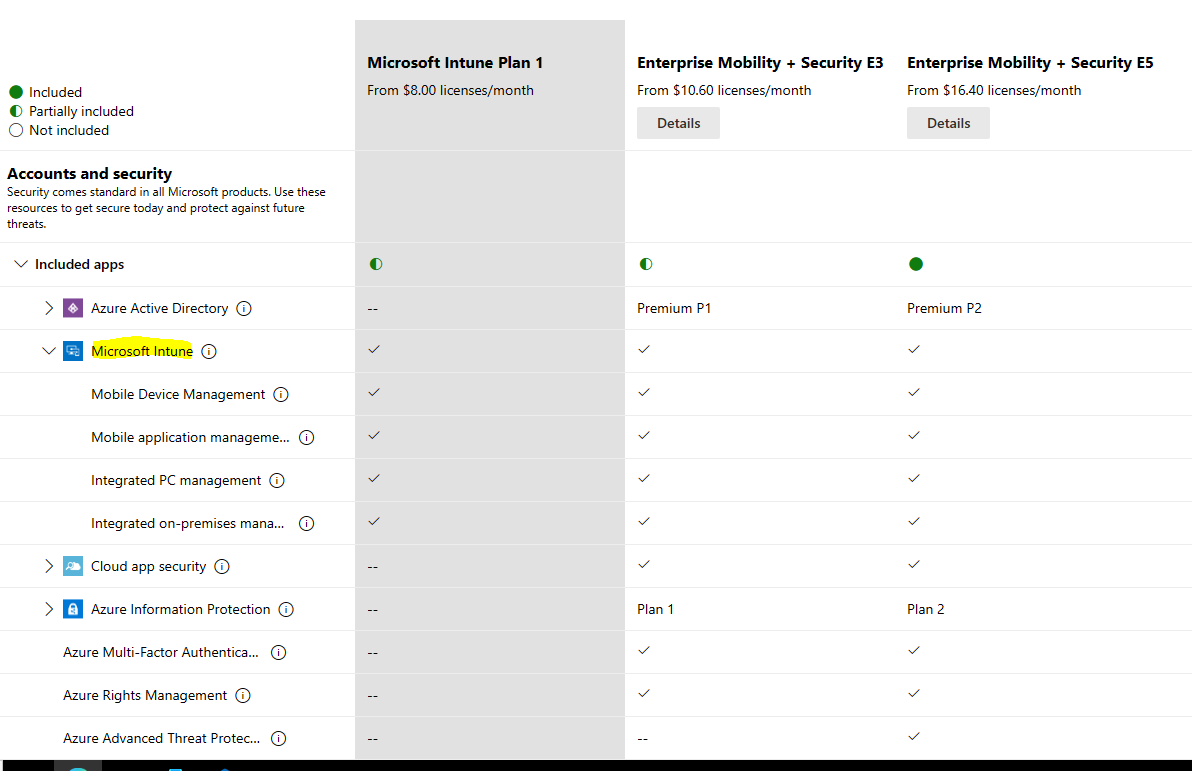1192x771 pixels.
Task: Click the Cloud app security label
Action: click(x=148, y=566)
